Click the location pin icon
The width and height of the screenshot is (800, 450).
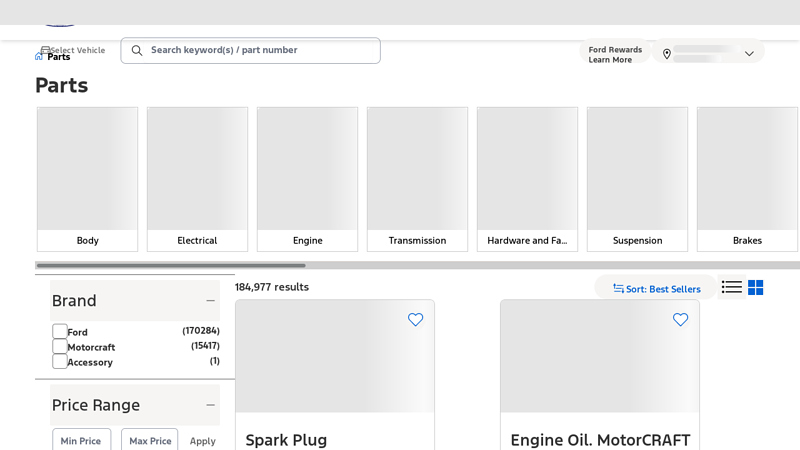(x=666, y=54)
